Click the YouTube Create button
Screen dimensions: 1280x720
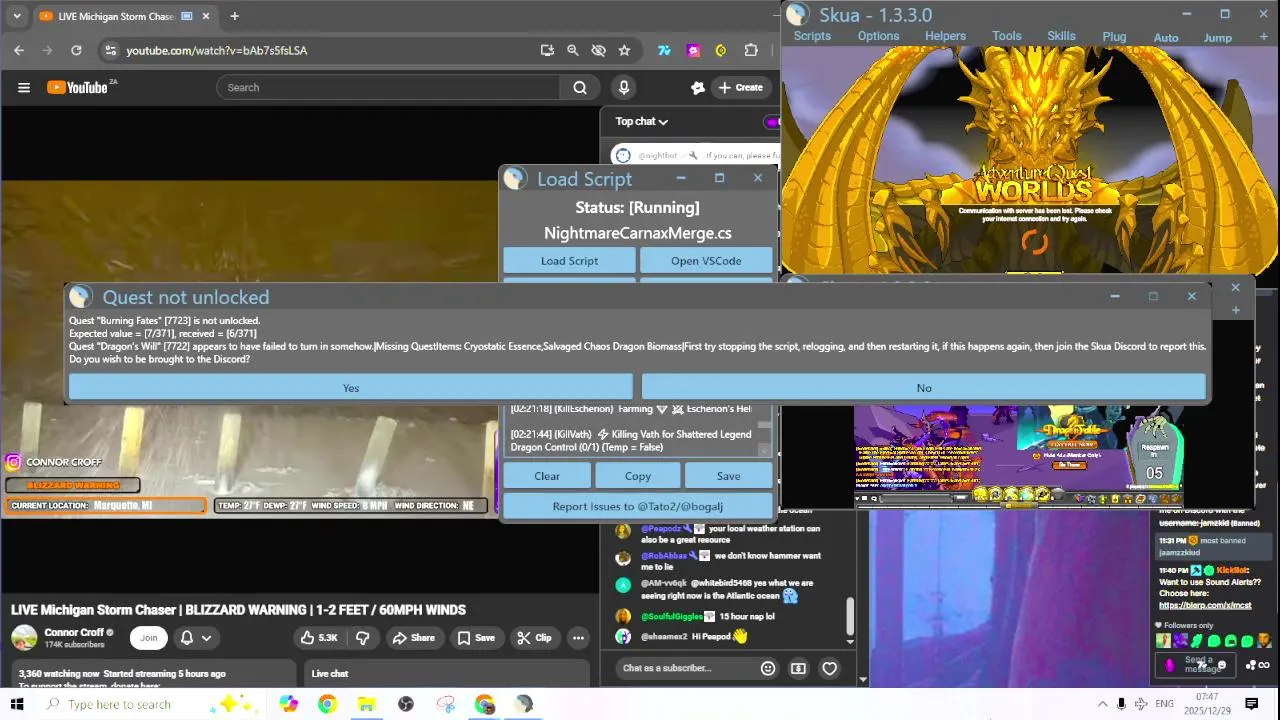[740, 88]
